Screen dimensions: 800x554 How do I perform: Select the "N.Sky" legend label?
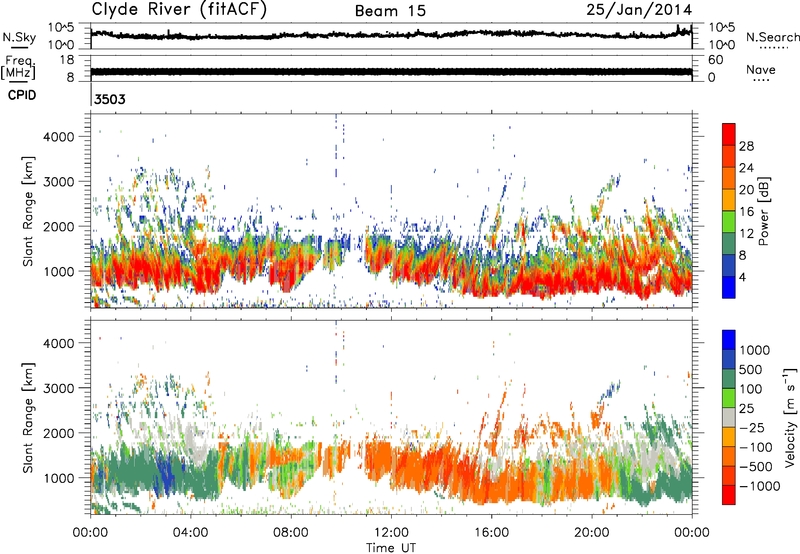(x=19, y=38)
